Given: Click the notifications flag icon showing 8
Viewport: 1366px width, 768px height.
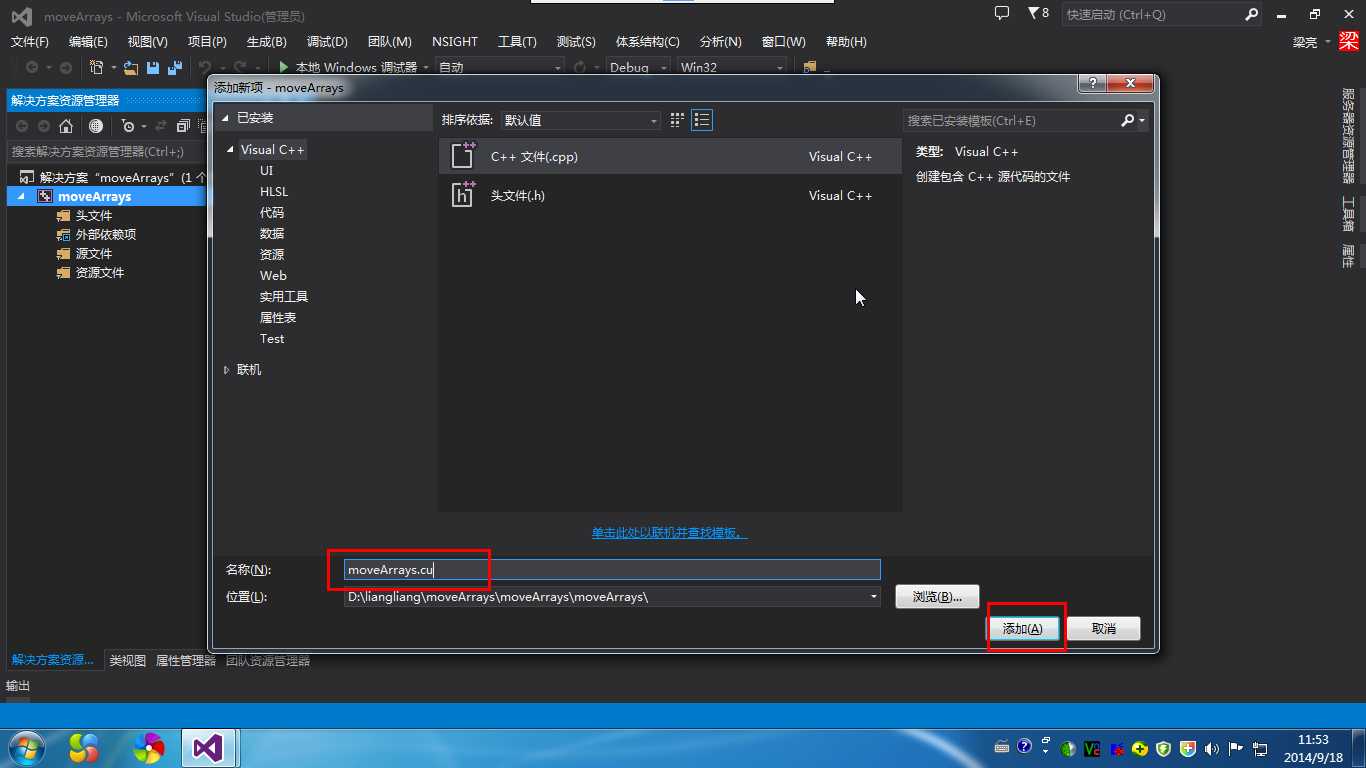Looking at the screenshot, I should coord(1038,14).
